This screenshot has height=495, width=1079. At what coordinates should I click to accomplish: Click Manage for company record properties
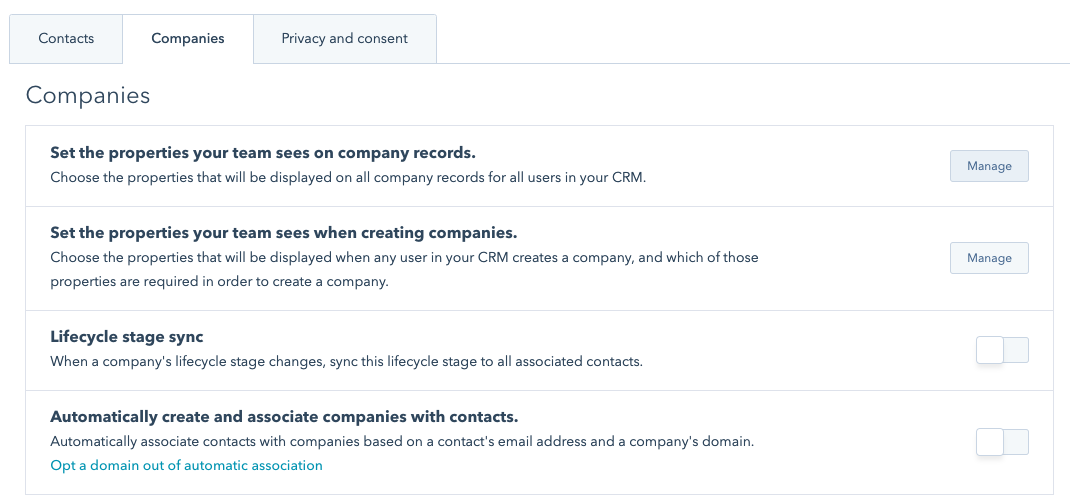[989, 166]
